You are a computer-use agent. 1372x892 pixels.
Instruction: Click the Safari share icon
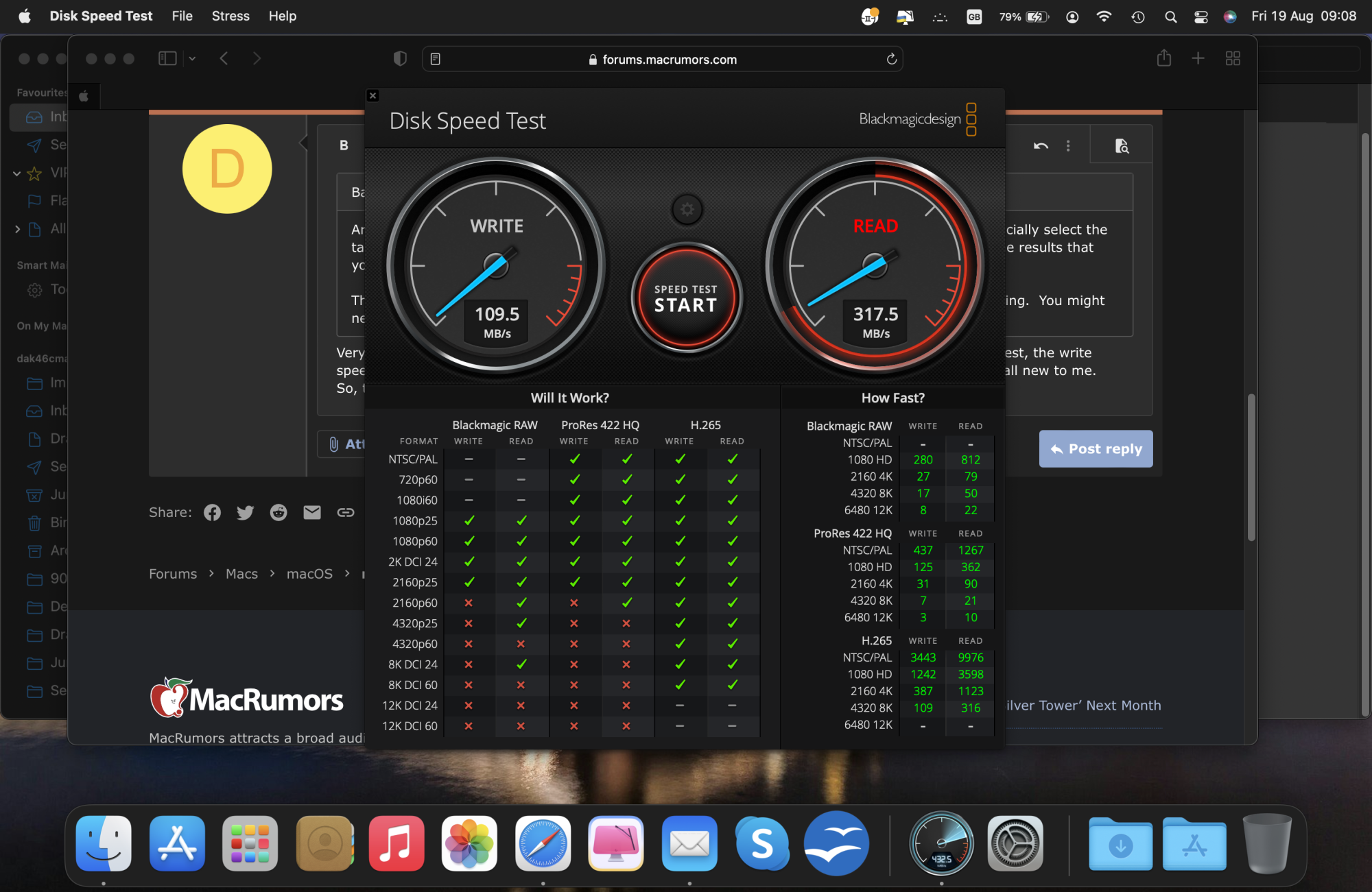pyautogui.click(x=1163, y=58)
